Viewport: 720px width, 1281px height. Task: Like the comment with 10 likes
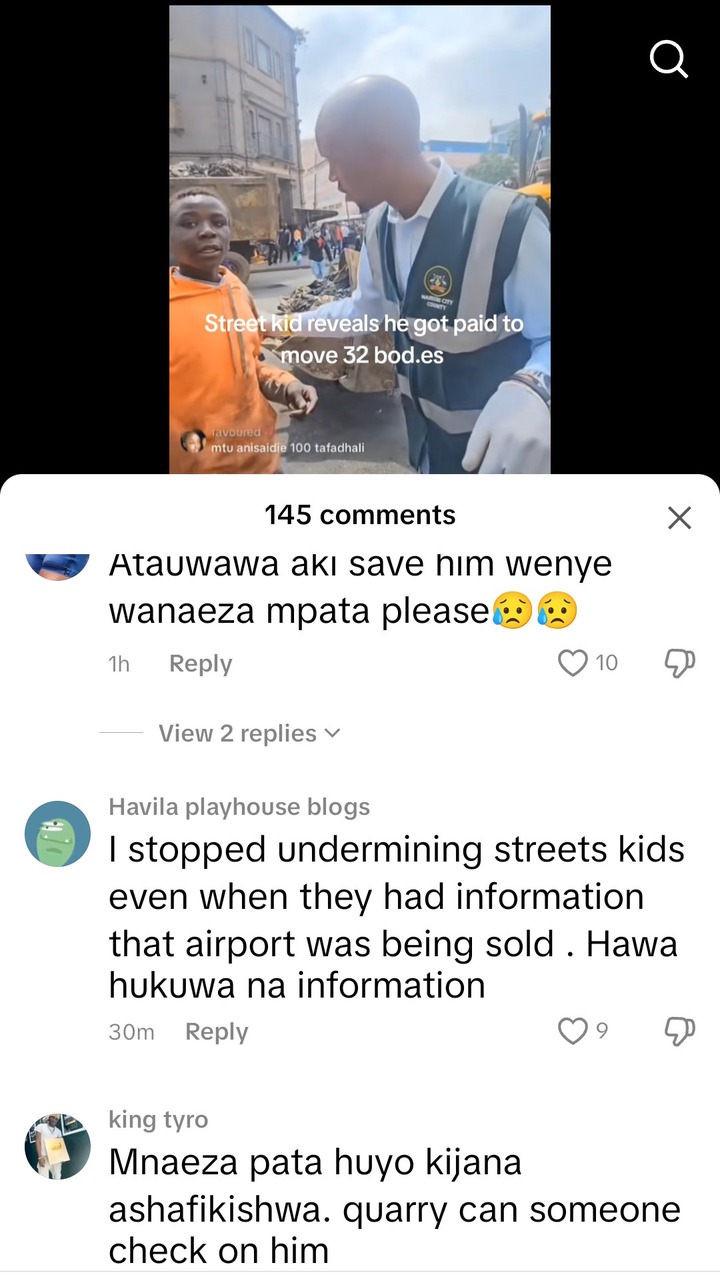tap(573, 663)
